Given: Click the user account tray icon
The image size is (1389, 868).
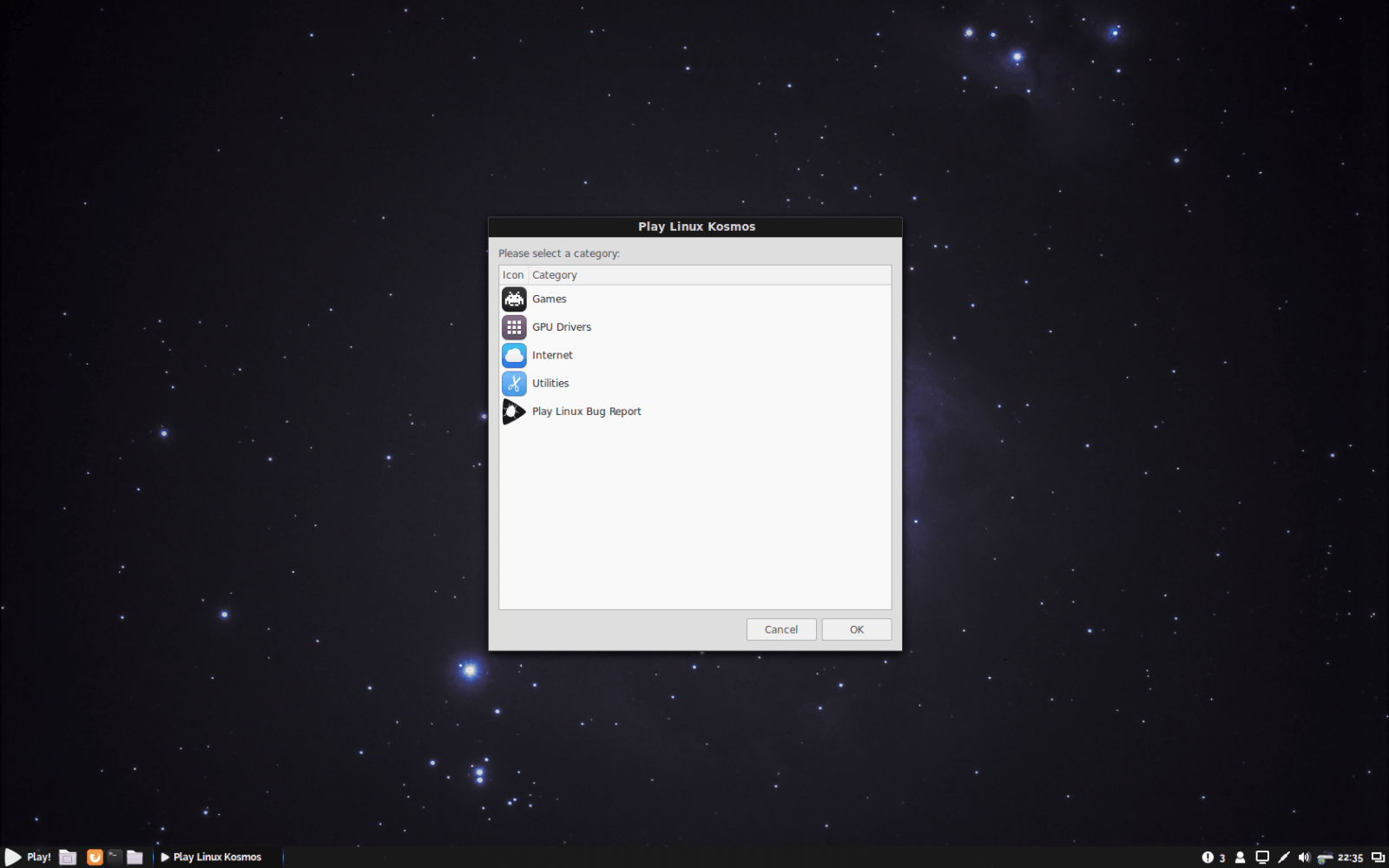Looking at the screenshot, I should click(x=1240, y=858).
